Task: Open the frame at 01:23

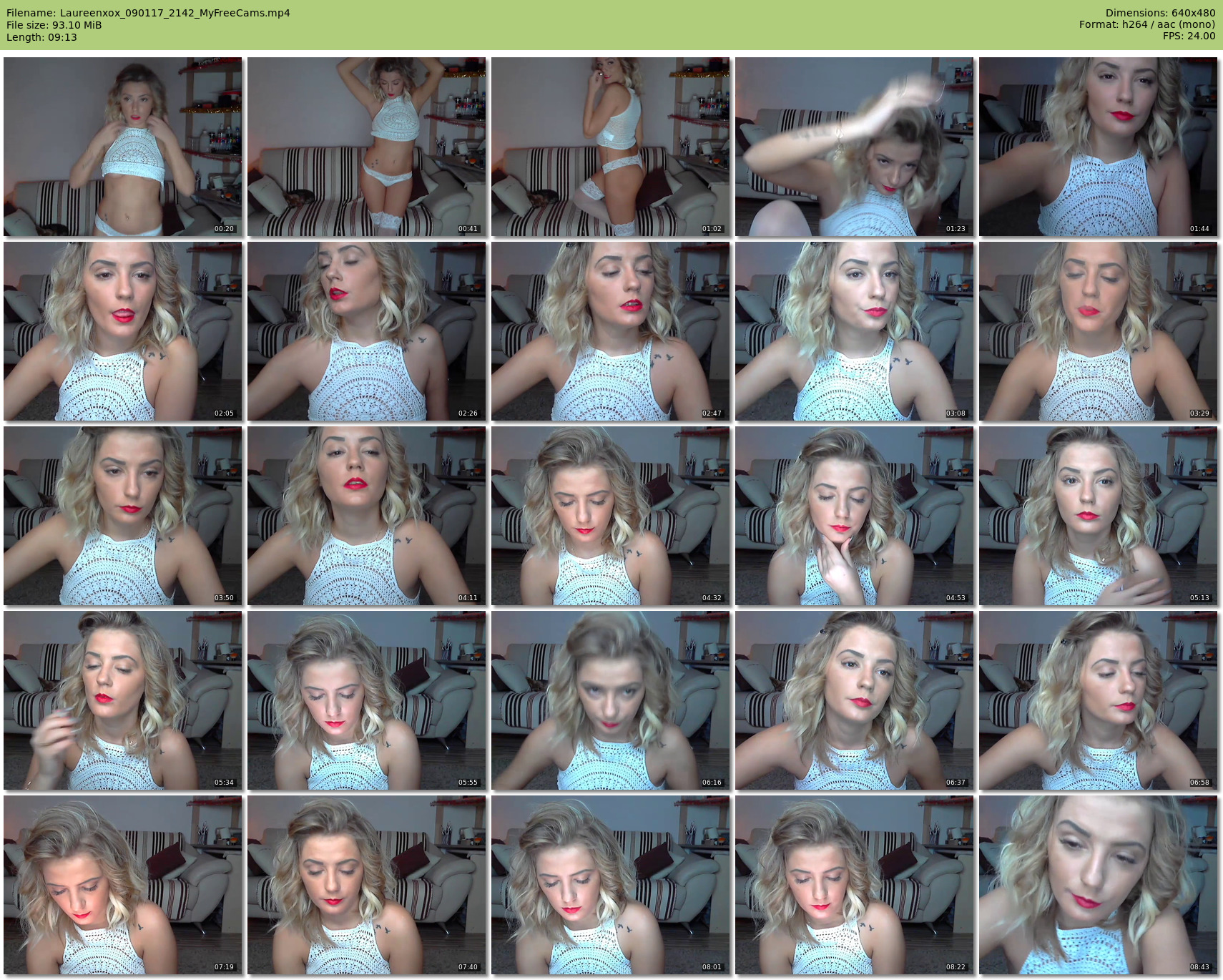Action: tap(854, 147)
